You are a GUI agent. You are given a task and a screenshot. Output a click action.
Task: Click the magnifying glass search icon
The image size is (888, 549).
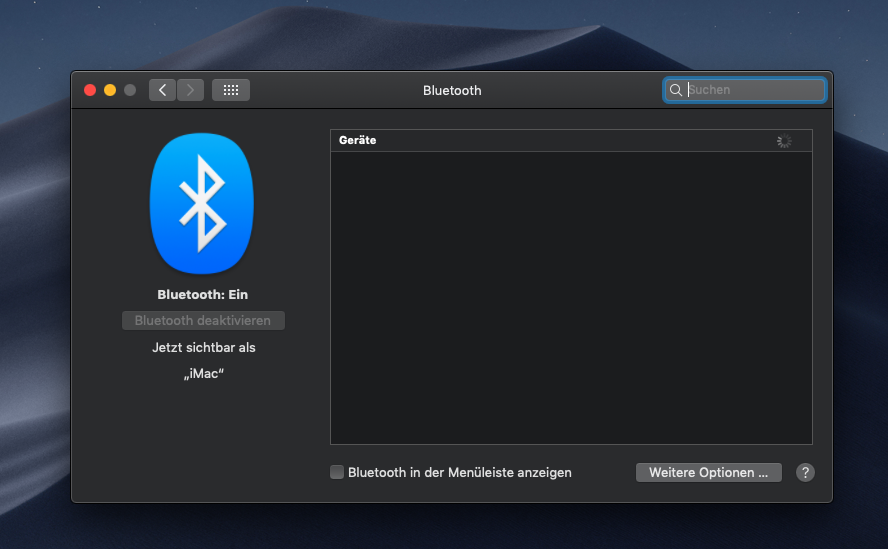pyautogui.click(x=676, y=90)
